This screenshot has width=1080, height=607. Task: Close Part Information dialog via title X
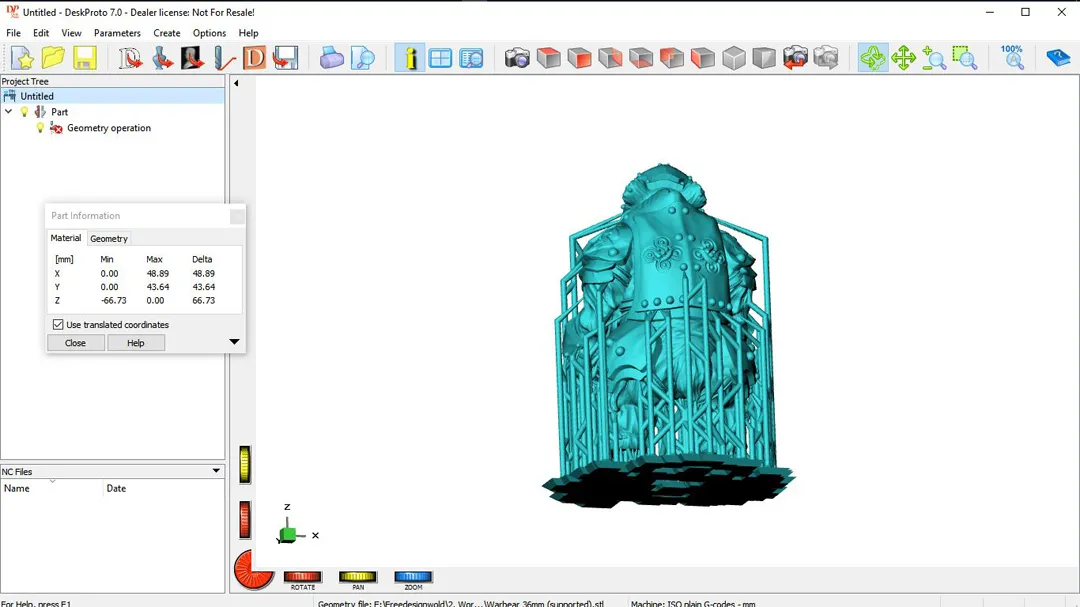point(237,216)
